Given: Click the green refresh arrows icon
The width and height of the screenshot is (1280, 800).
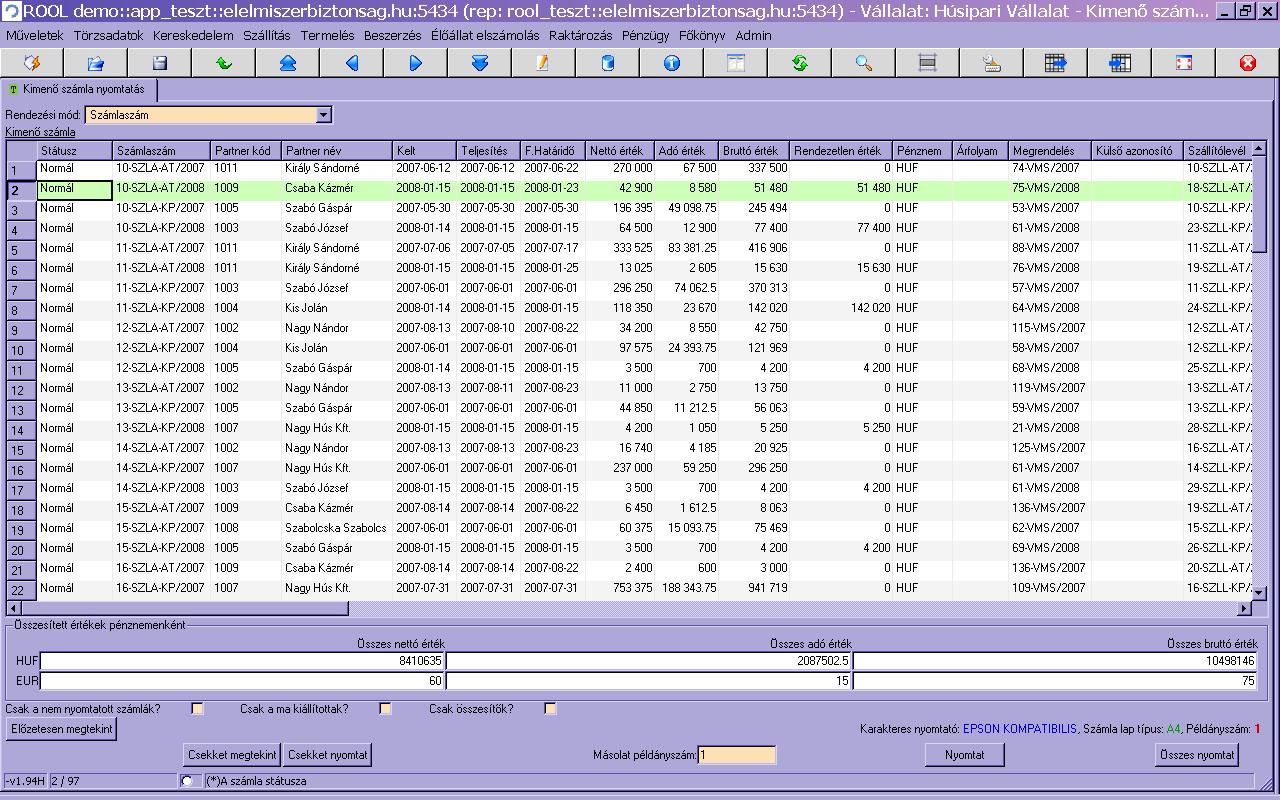Looking at the screenshot, I should tap(800, 63).
